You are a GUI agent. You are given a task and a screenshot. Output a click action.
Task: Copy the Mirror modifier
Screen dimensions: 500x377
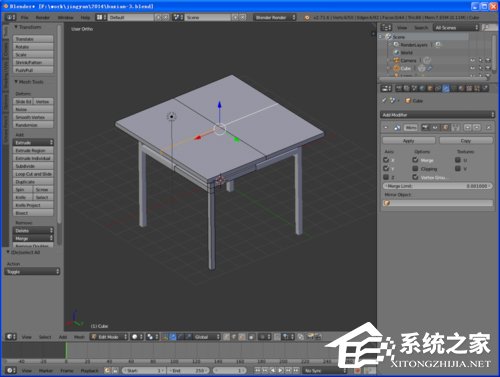pos(466,141)
